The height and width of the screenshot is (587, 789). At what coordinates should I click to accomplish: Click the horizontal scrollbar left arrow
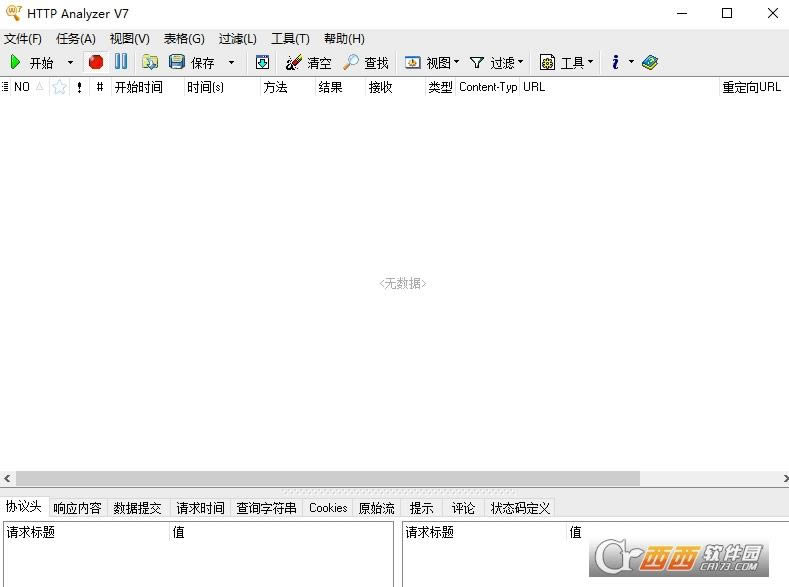click(x=7, y=478)
